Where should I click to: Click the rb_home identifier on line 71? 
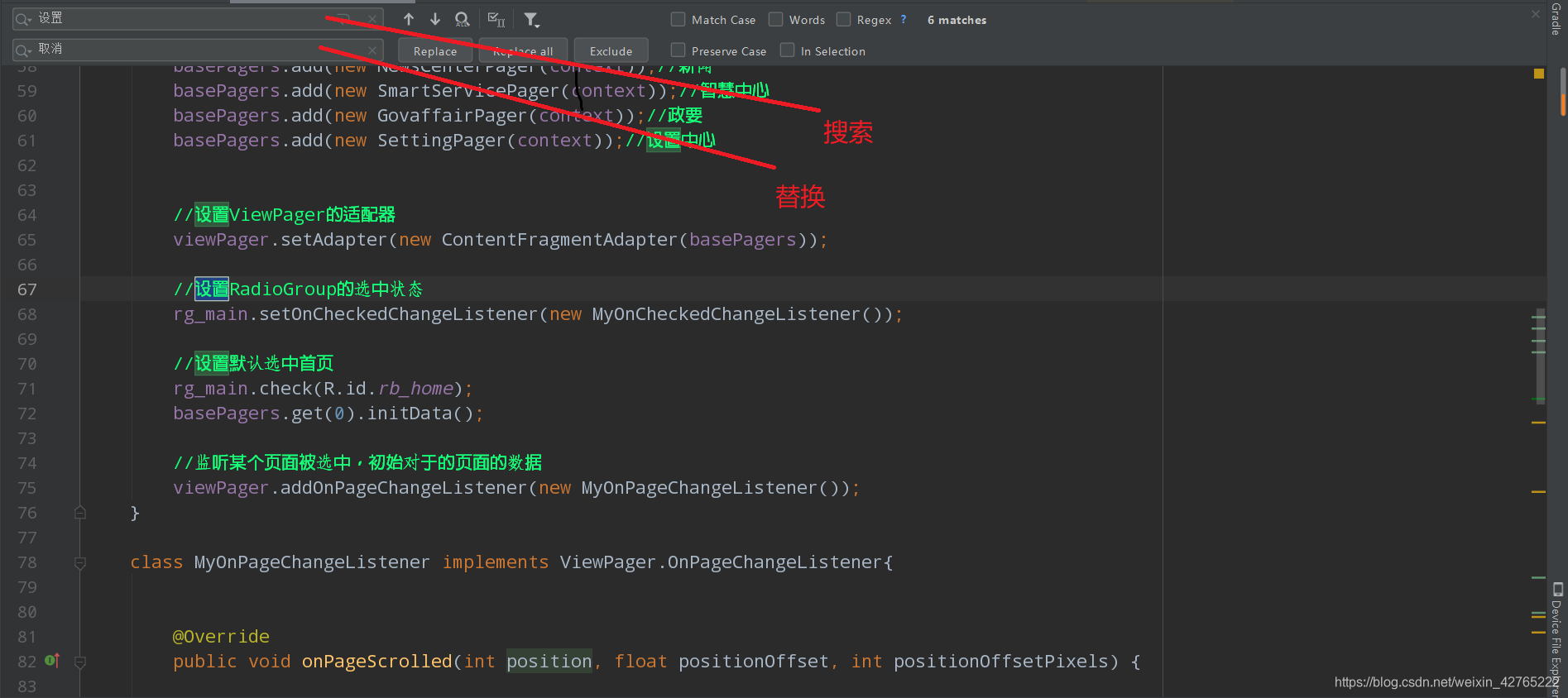[x=415, y=389]
